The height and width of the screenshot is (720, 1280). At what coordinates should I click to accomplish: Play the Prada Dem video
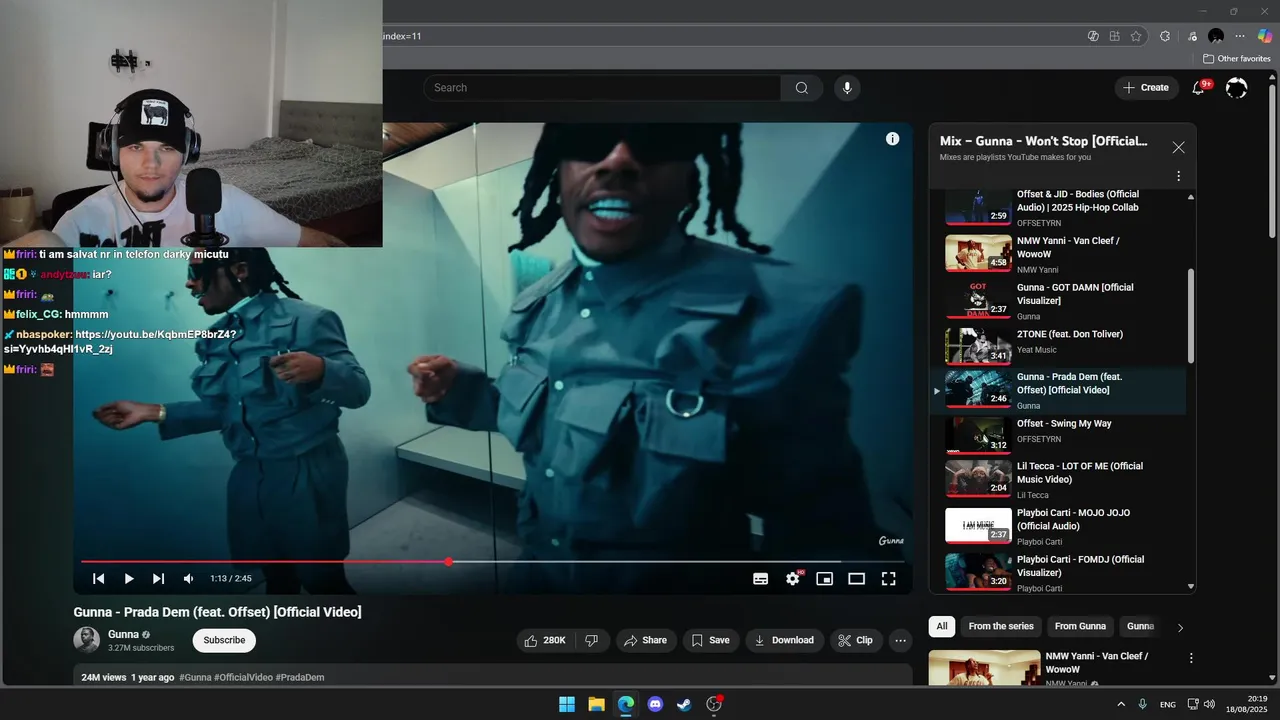(129, 578)
